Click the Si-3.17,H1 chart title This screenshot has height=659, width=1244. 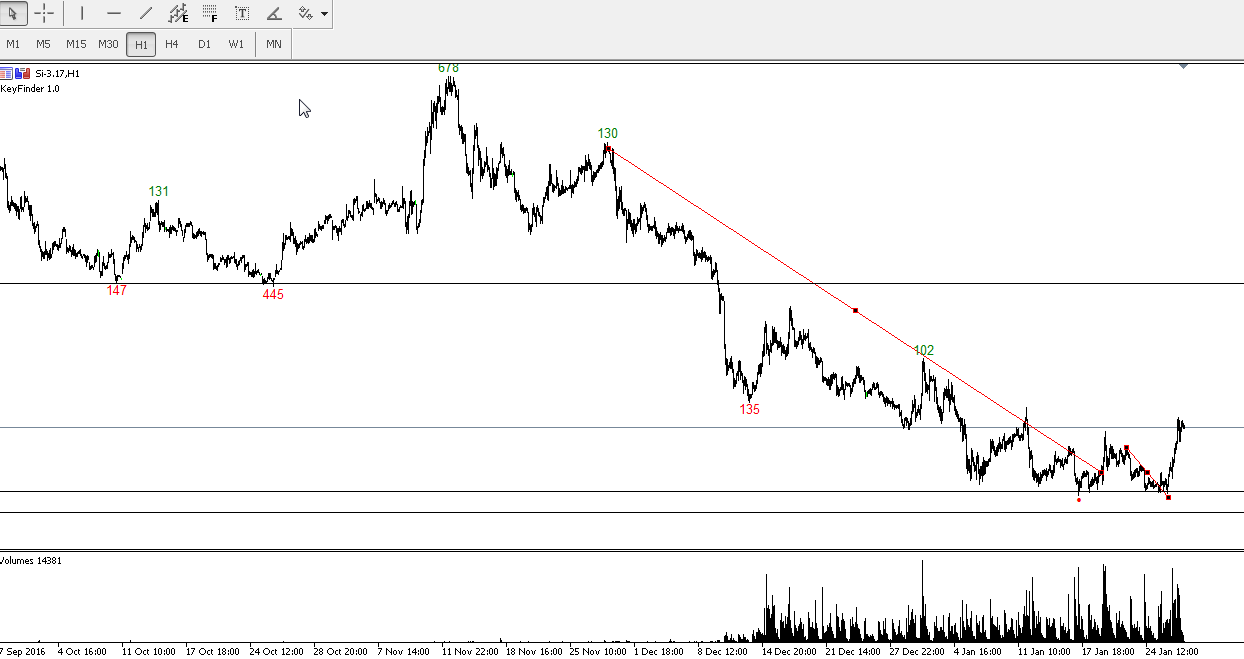(x=57, y=73)
